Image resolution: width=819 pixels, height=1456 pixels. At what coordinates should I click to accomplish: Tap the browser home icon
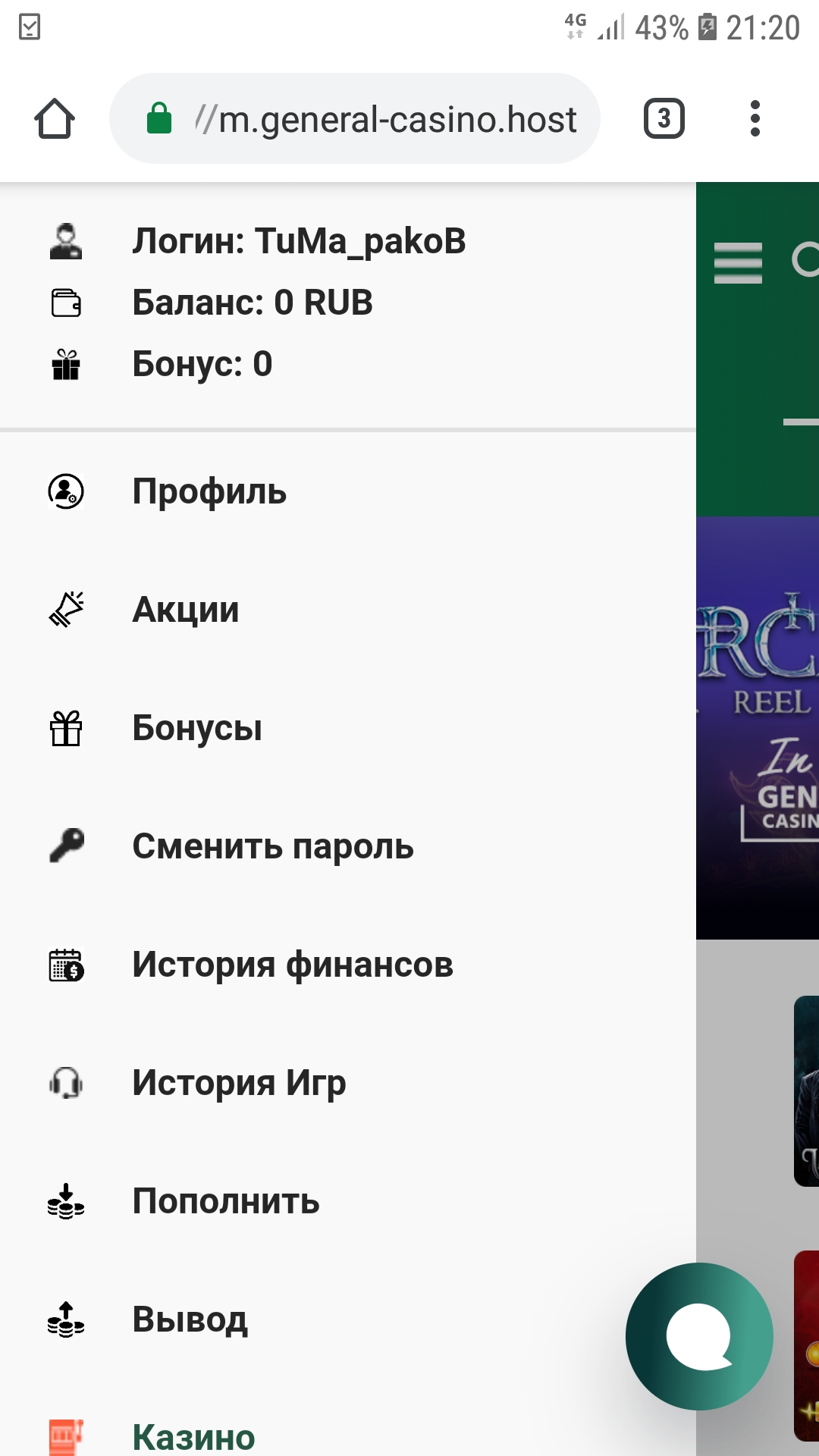(55, 119)
